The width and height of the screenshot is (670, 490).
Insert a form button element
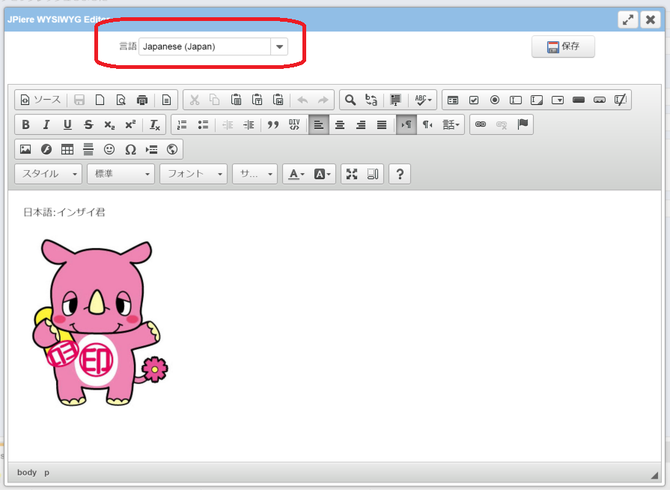579,100
